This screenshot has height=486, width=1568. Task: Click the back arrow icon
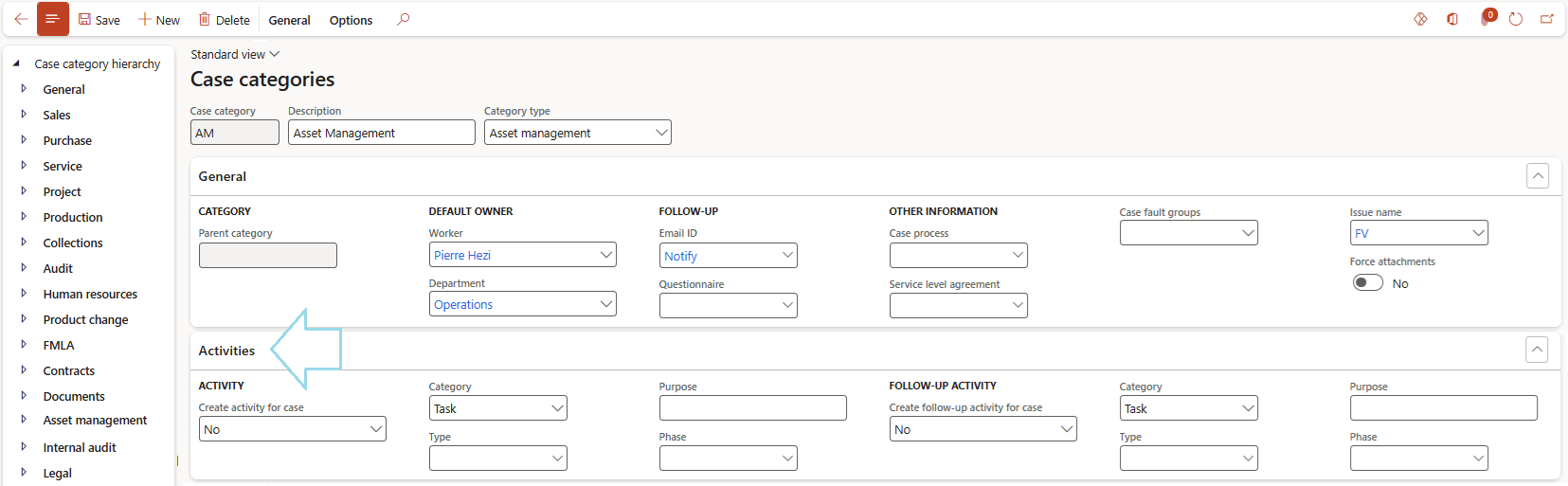pos(20,19)
